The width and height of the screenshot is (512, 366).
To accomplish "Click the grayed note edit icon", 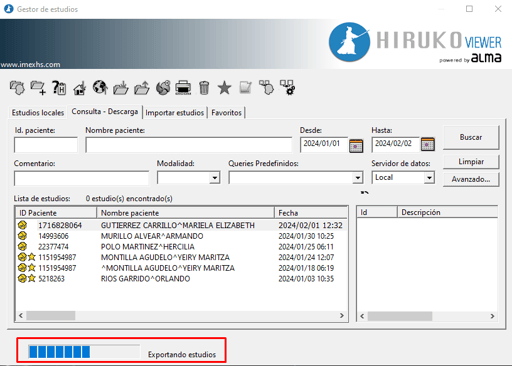I will click(246, 88).
